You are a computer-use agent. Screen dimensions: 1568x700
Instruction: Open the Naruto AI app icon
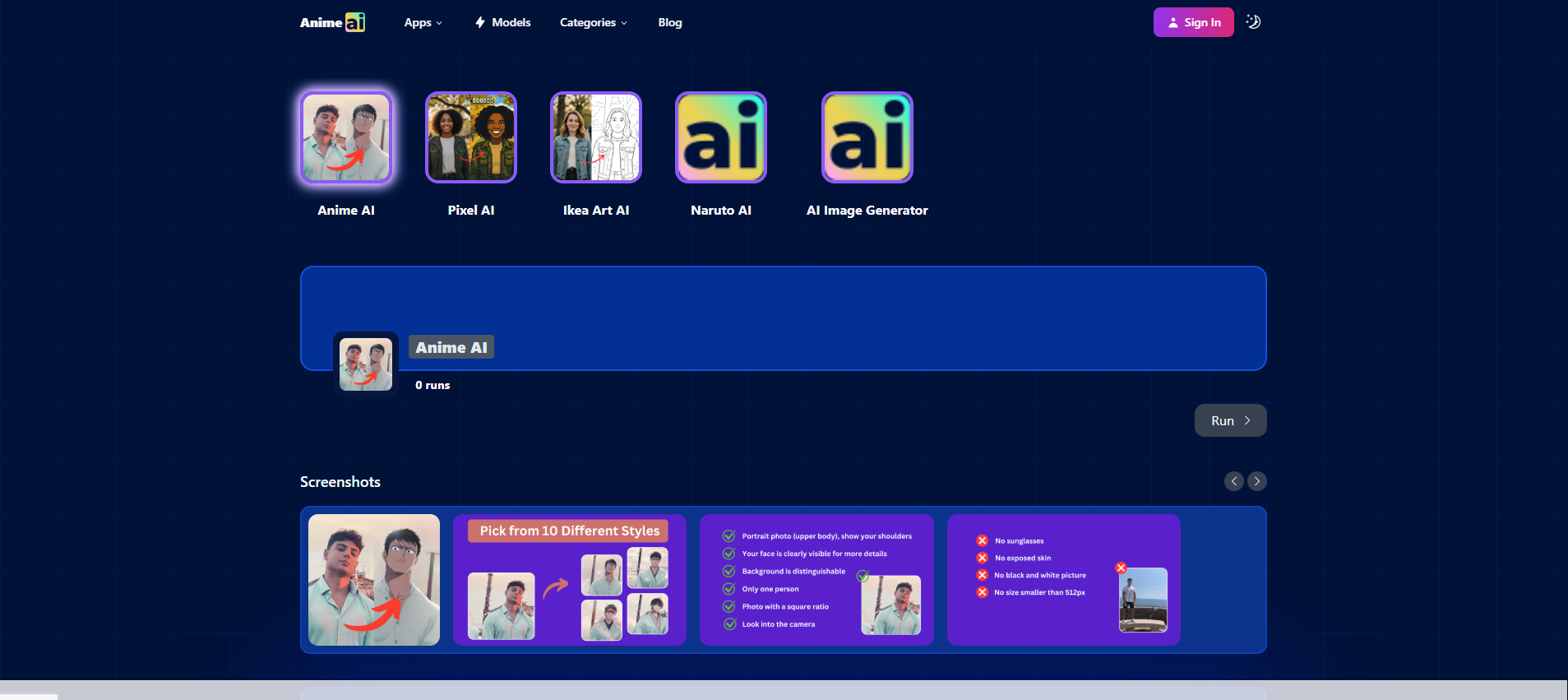tap(721, 137)
